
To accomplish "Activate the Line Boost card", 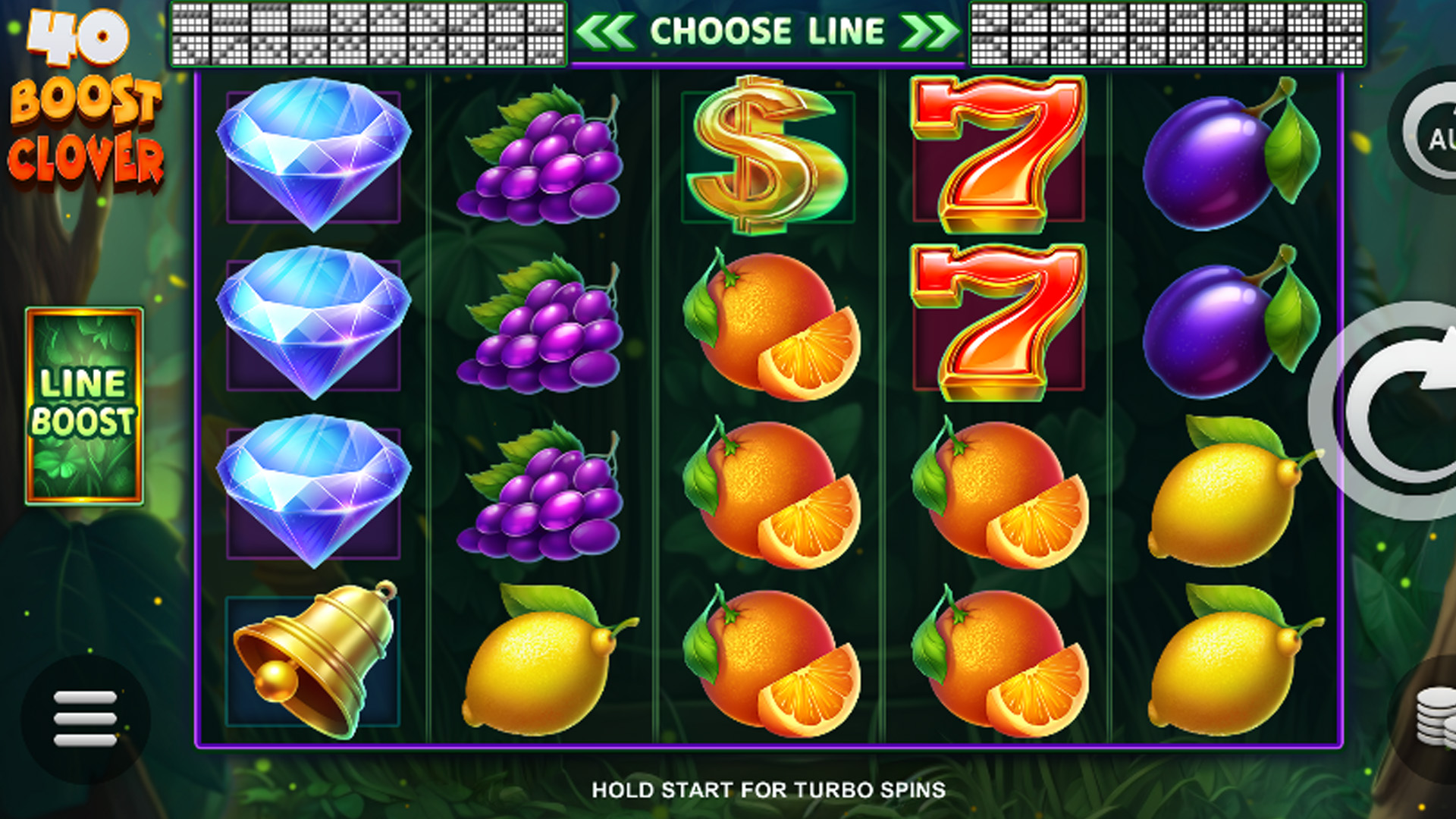I will click(x=84, y=406).
